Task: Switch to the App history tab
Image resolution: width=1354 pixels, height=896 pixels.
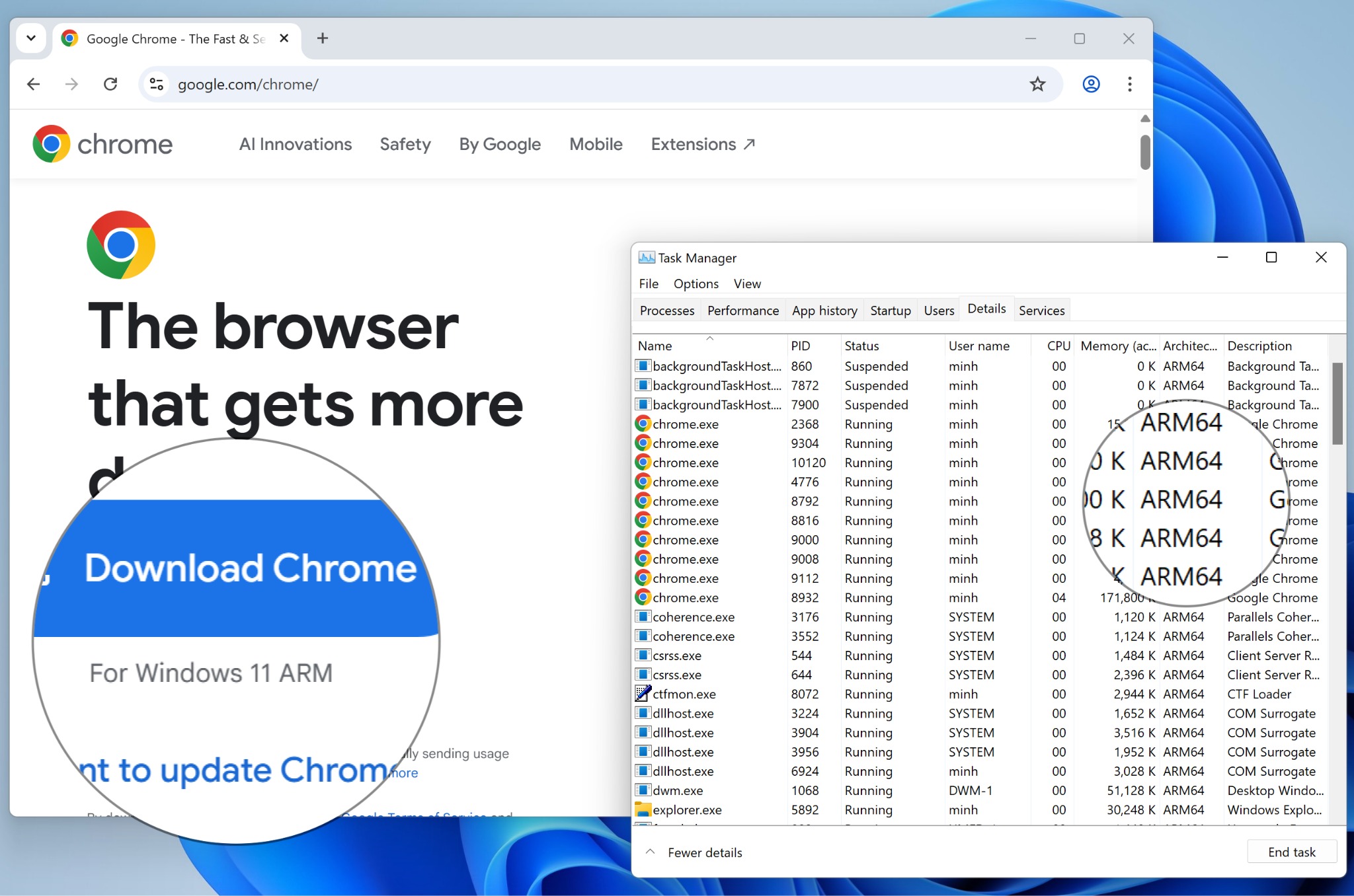Action: coord(824,311)
